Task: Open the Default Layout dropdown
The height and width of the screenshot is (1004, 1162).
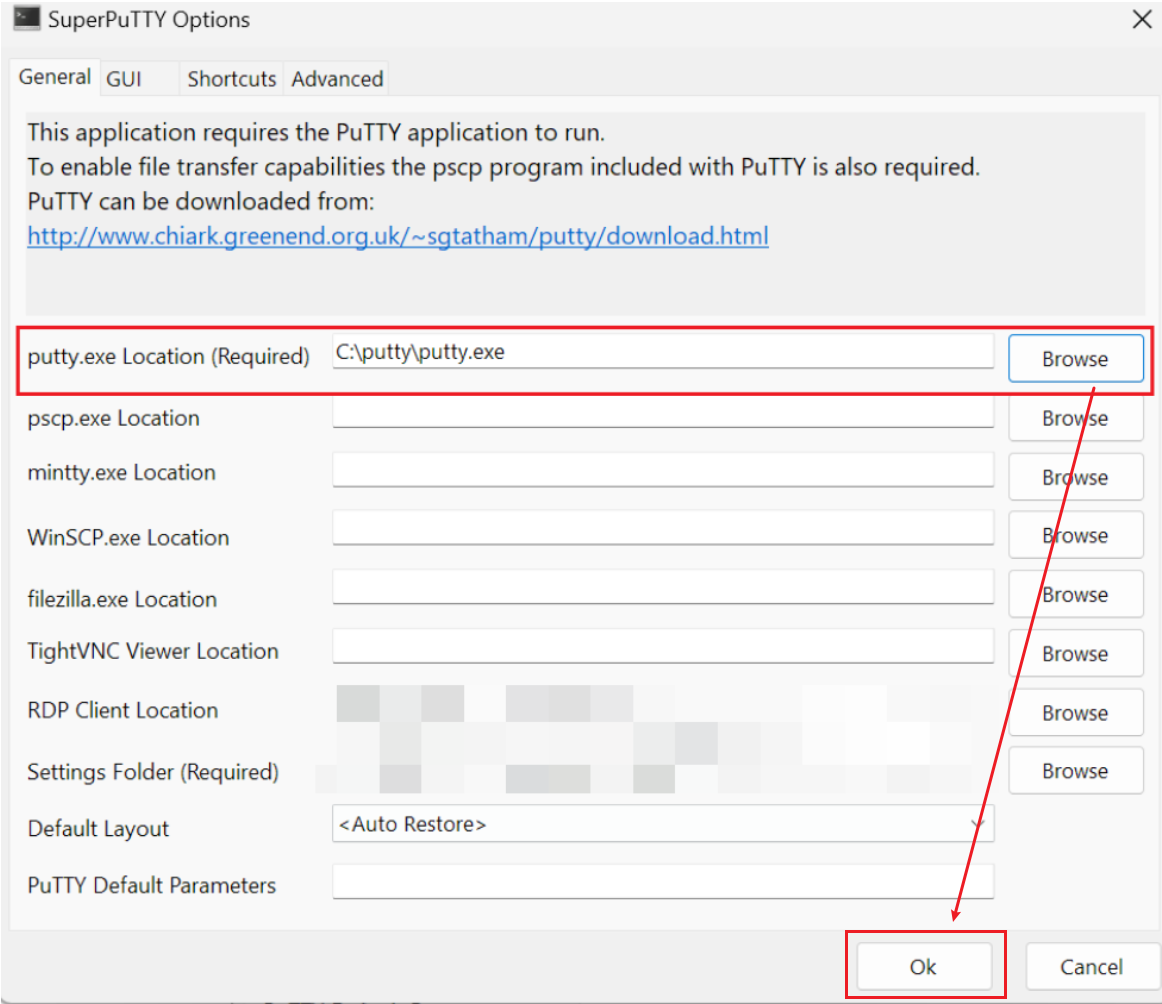Action: point(663,824)
